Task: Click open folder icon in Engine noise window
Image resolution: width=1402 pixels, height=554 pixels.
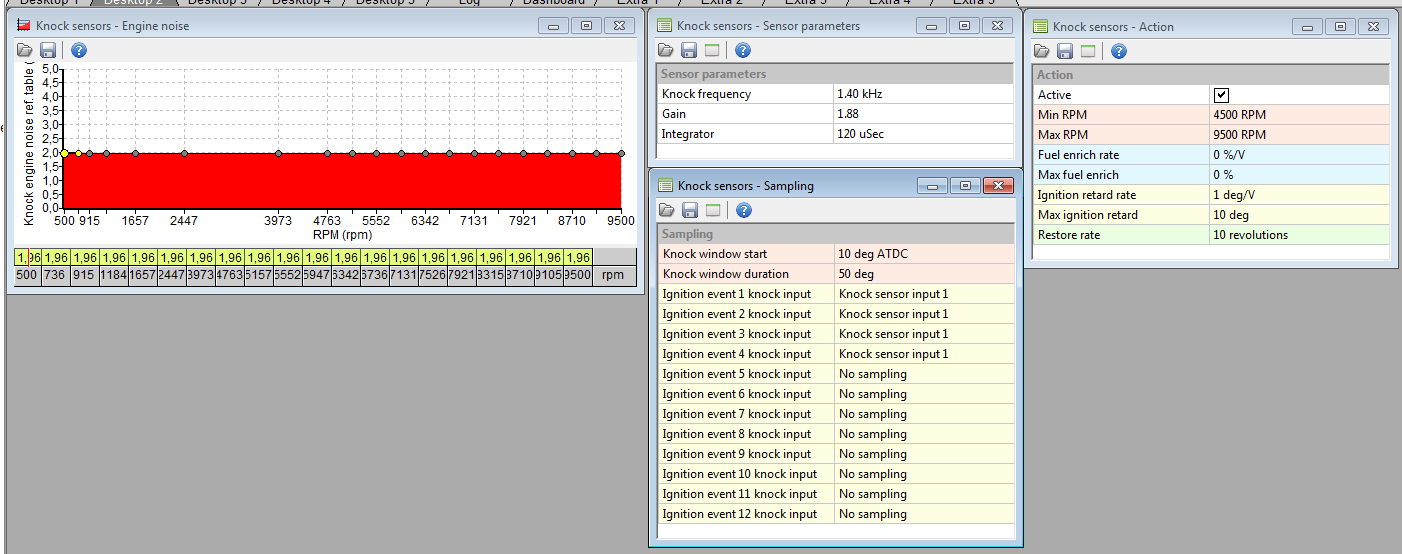Action: 25,50
